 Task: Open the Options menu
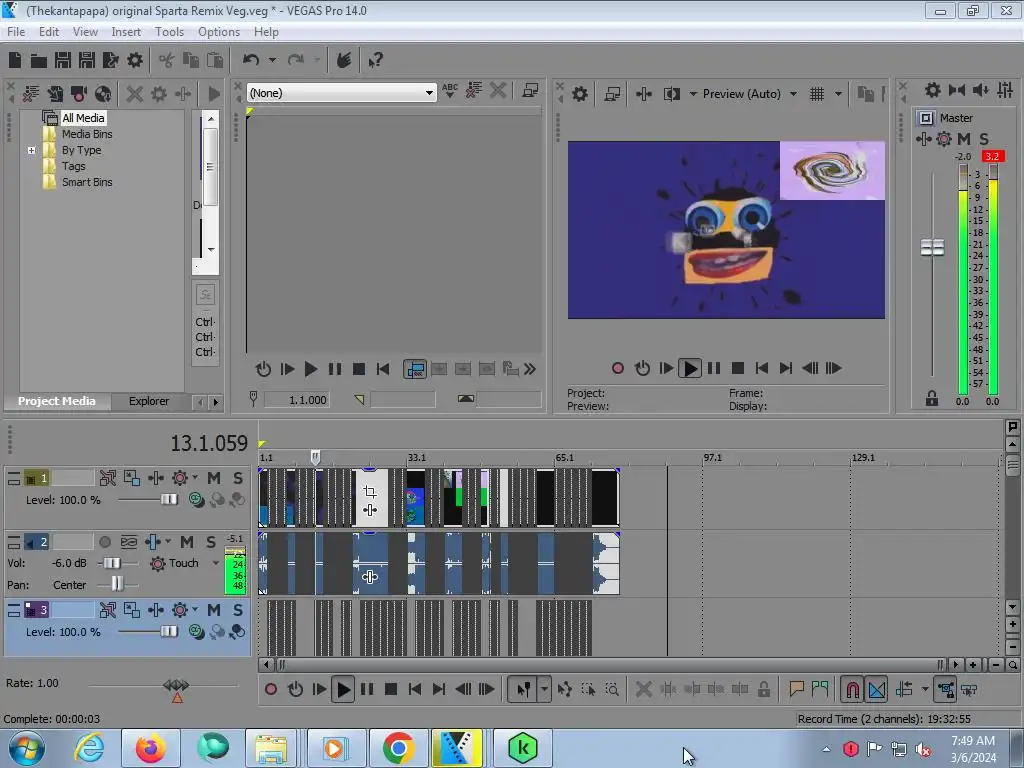point(219,31)
